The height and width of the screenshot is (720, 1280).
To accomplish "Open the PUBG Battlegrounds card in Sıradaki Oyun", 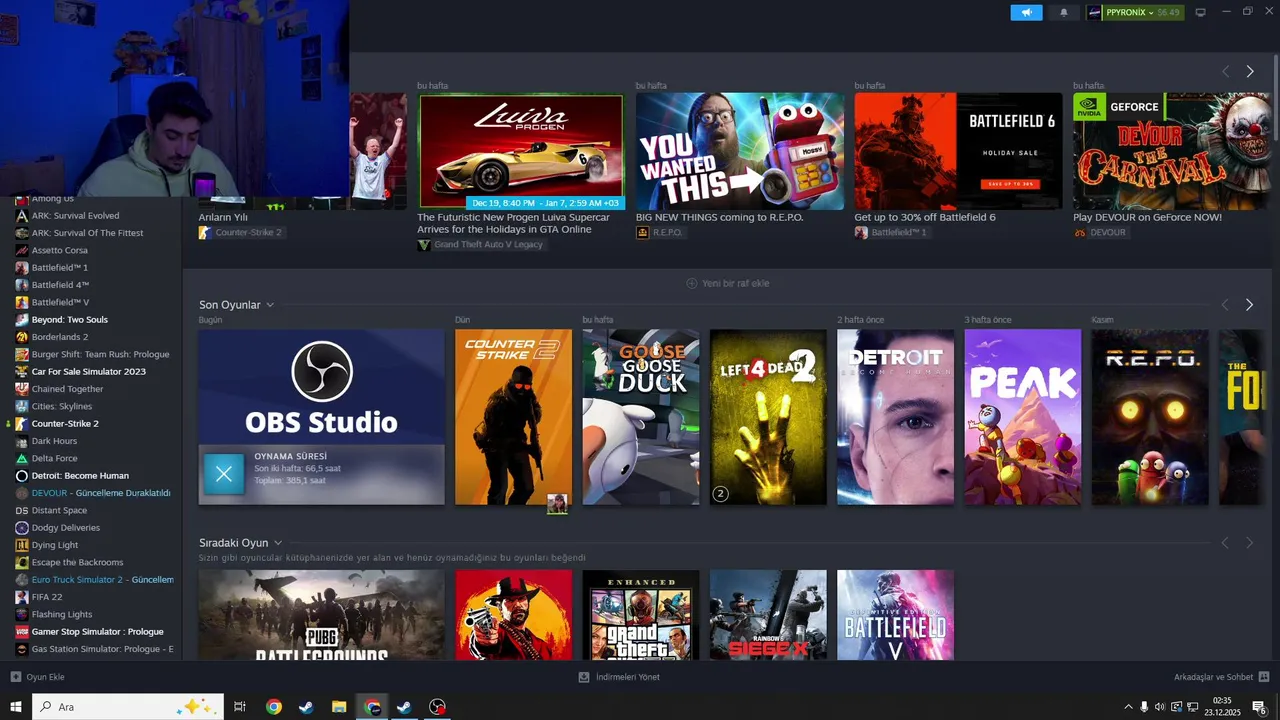I will click(x=321, y=615).
